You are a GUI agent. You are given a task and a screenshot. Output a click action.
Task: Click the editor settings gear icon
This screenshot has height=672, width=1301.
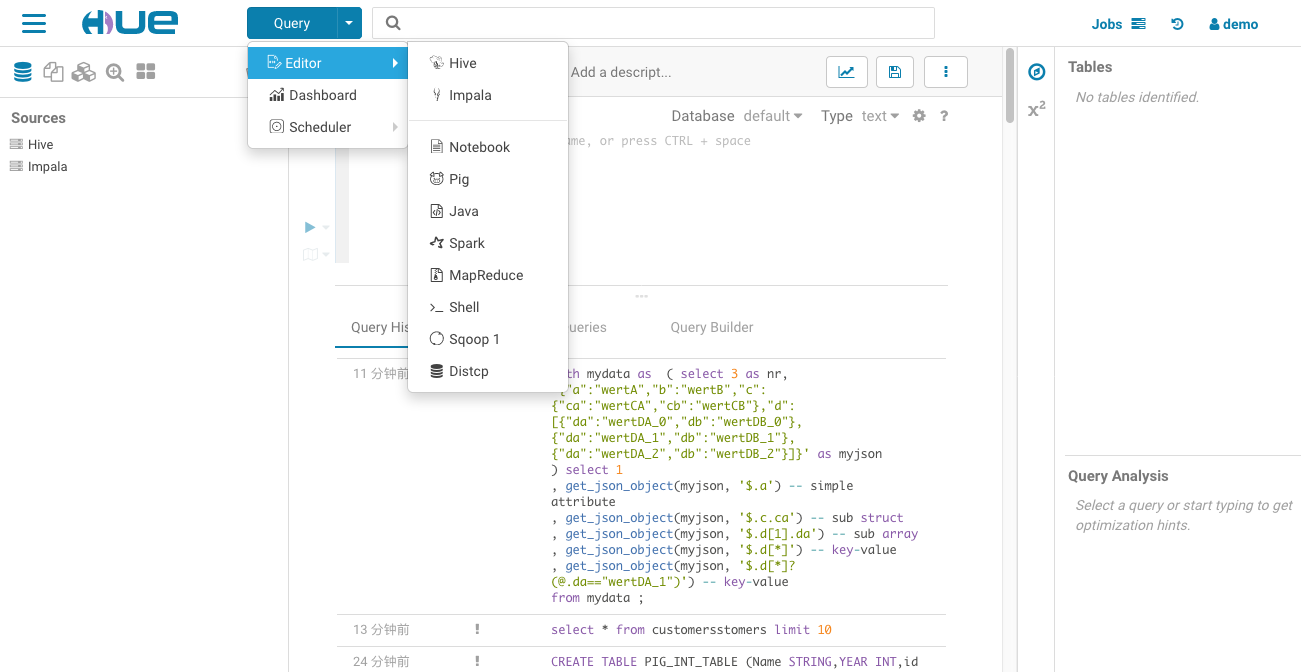920,116
